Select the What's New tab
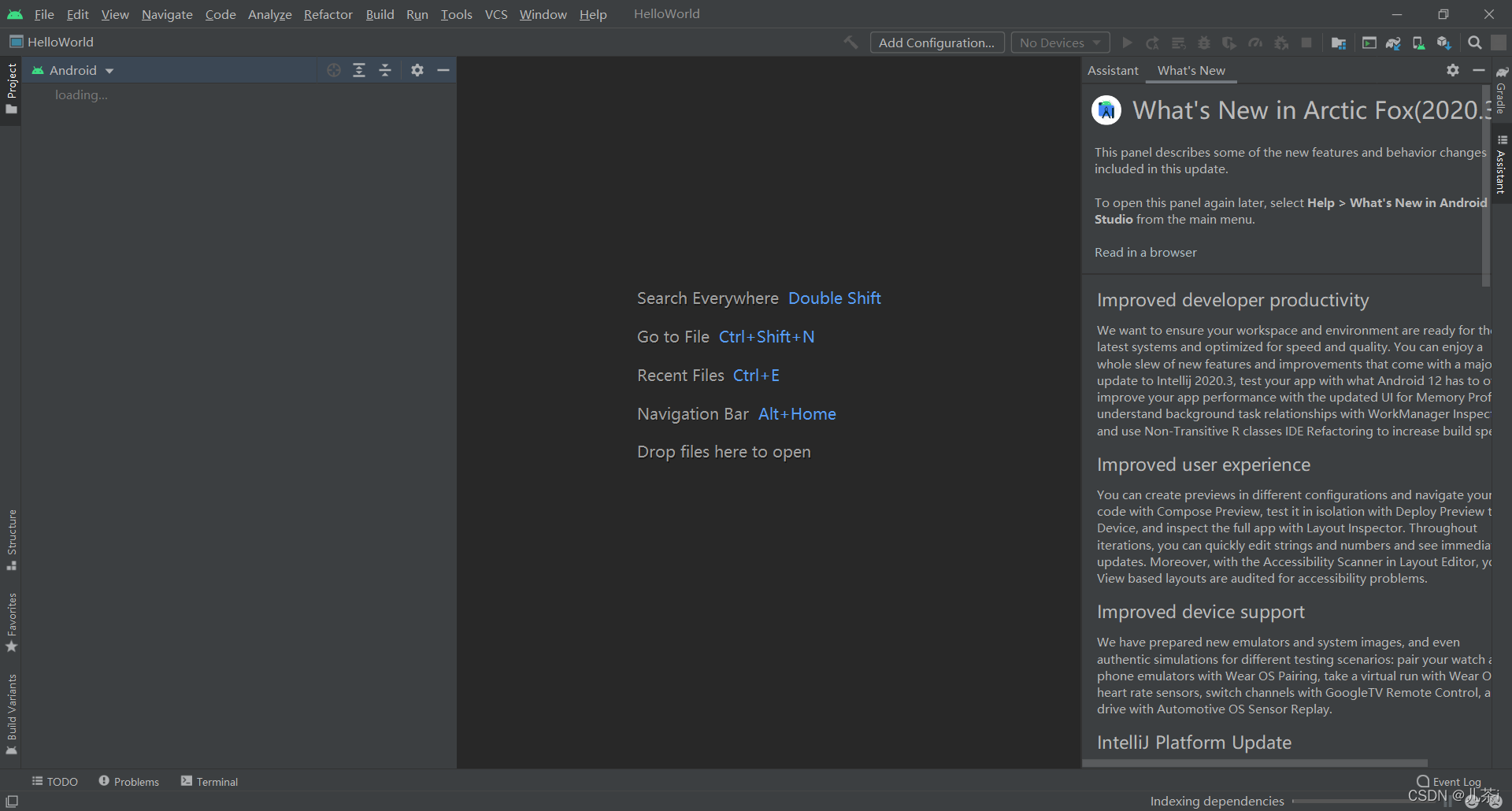 click(1191, 70)
